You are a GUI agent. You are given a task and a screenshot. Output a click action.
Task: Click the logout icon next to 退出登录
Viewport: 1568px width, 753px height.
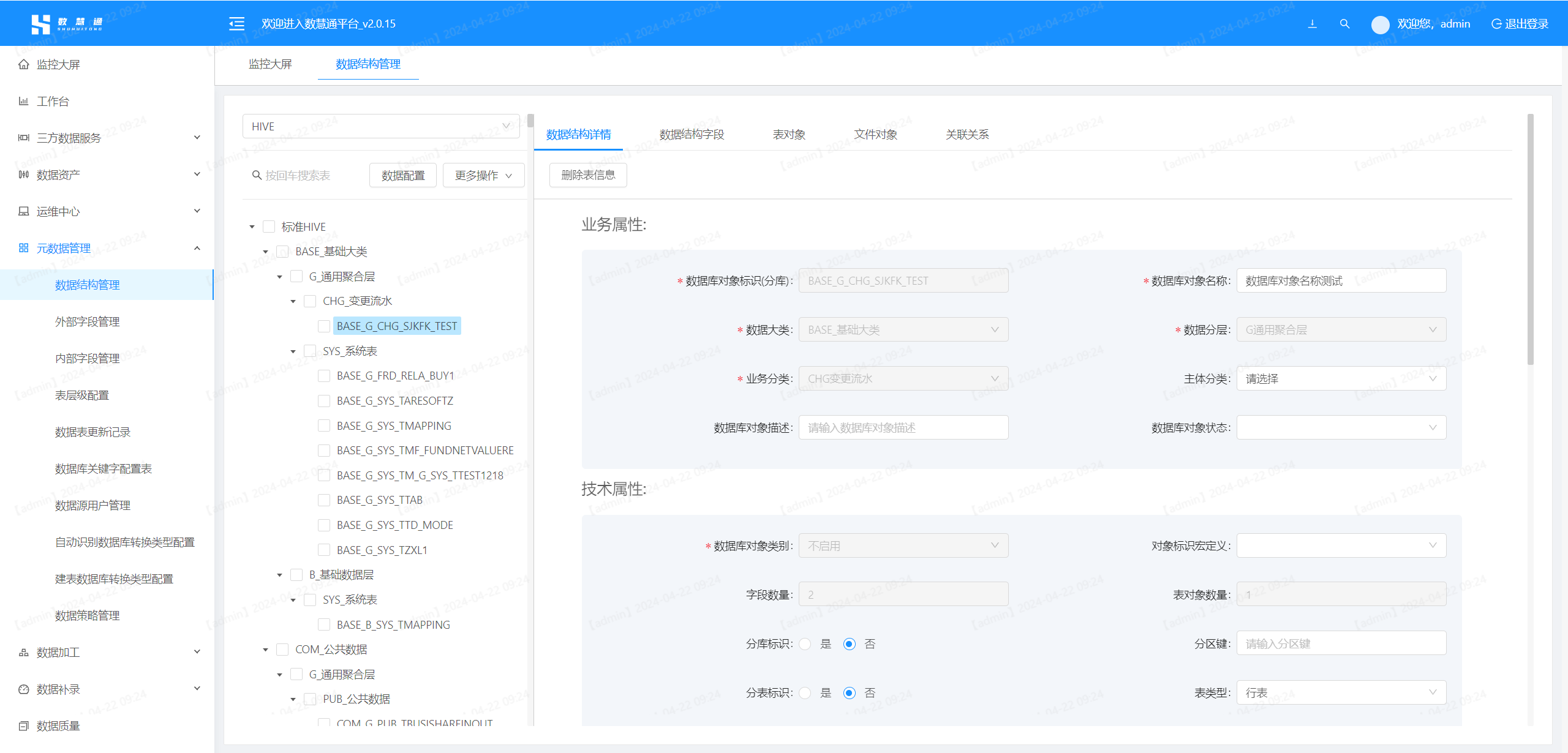tap(1496, 24)
